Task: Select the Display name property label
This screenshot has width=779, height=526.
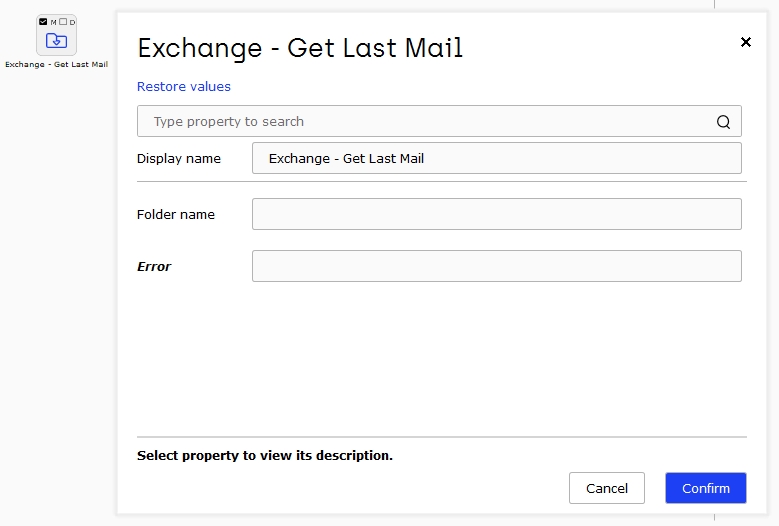Action: tap(179, 158)
